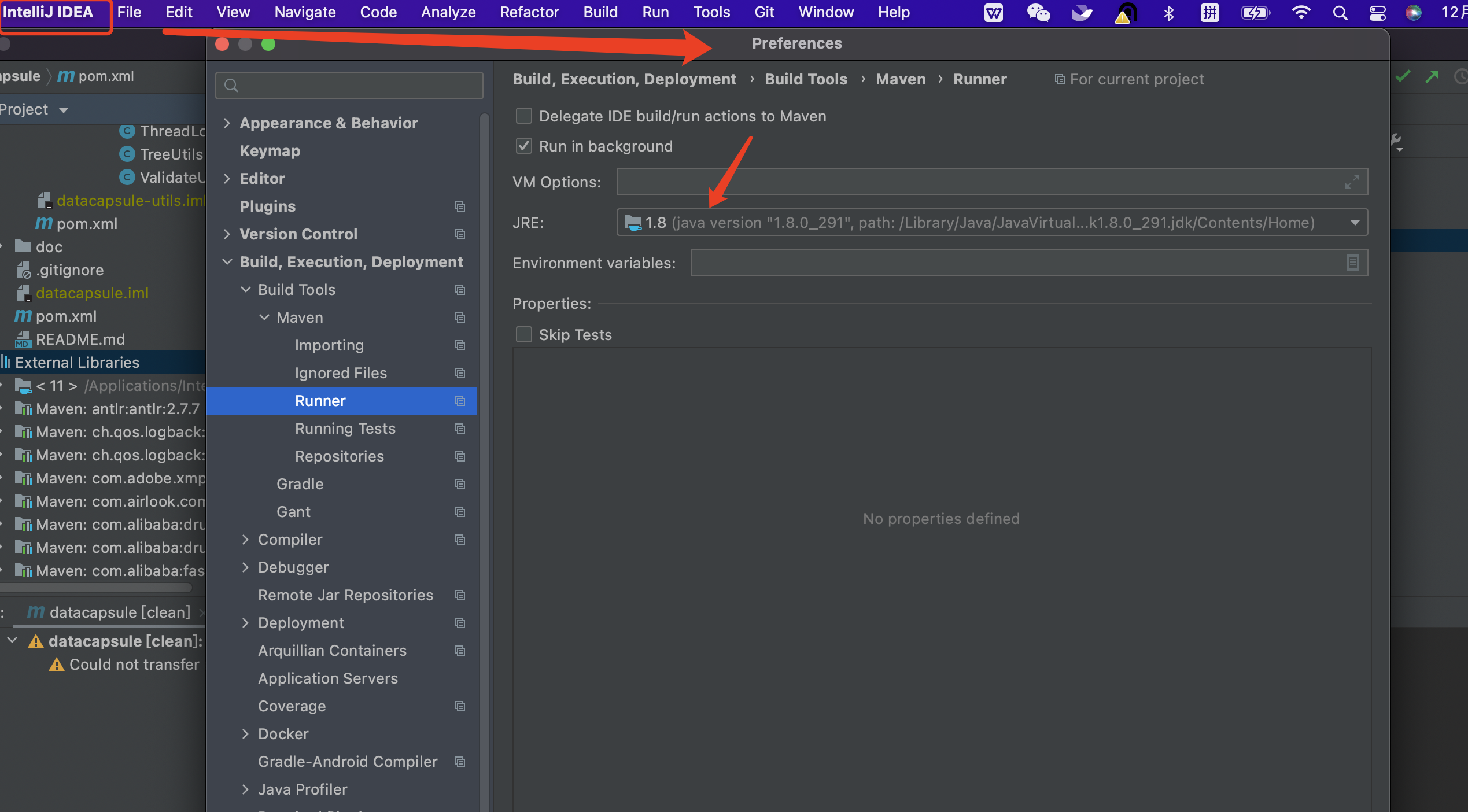Expand the Appearance & Behavior section
1468x812 pixels.
227,123
